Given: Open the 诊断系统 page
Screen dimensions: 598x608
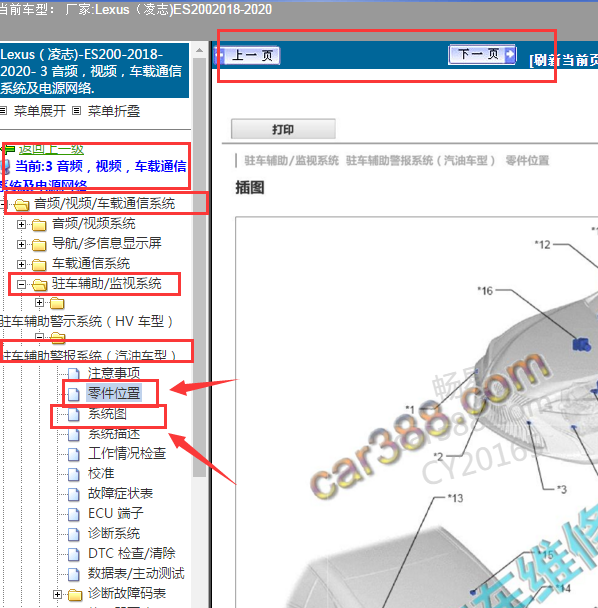Looking at the screenshot, I should pos(114,534).
